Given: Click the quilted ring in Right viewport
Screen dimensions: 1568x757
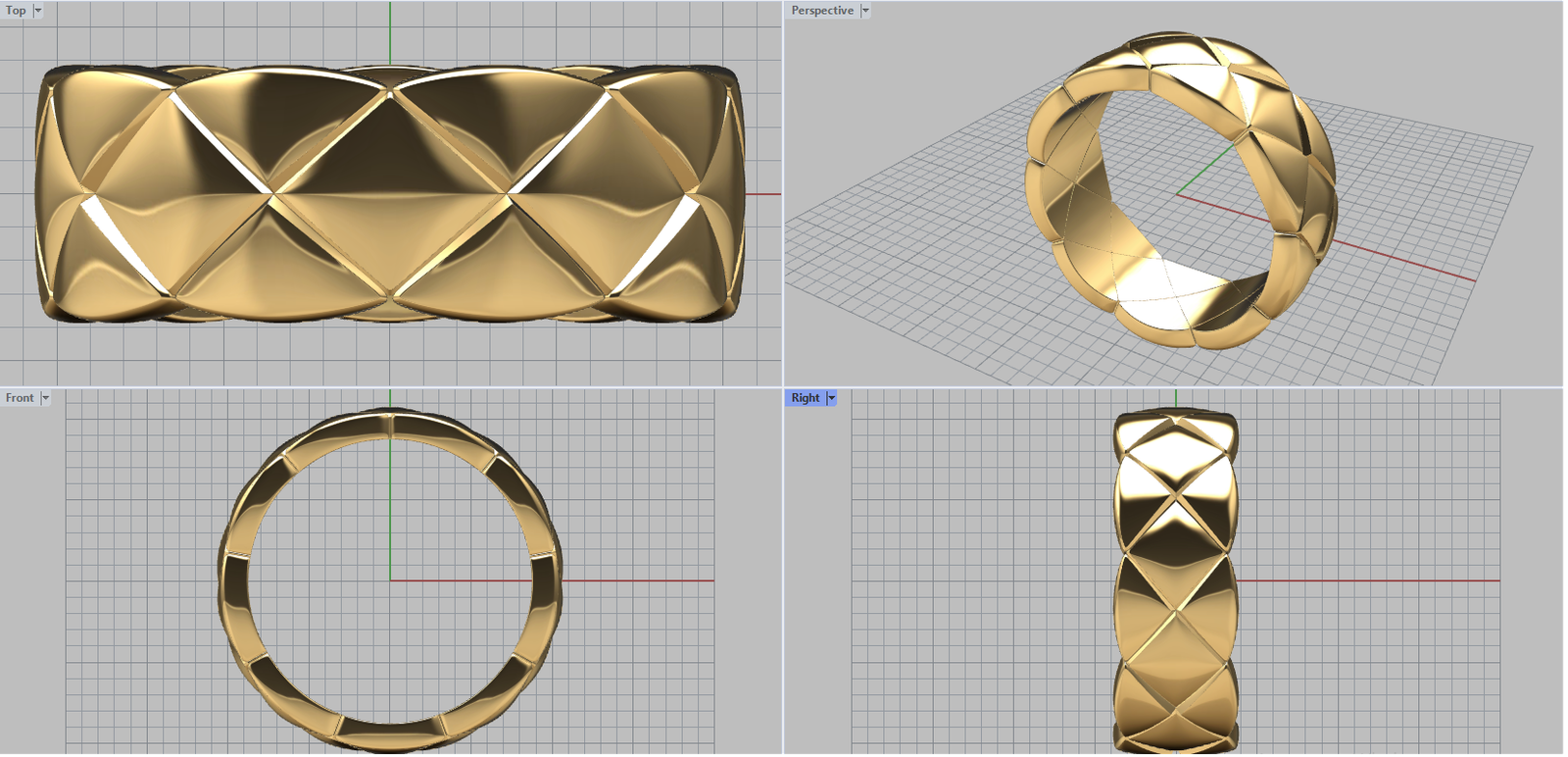Looking at the screenshot, I should tap(1176, 579).
